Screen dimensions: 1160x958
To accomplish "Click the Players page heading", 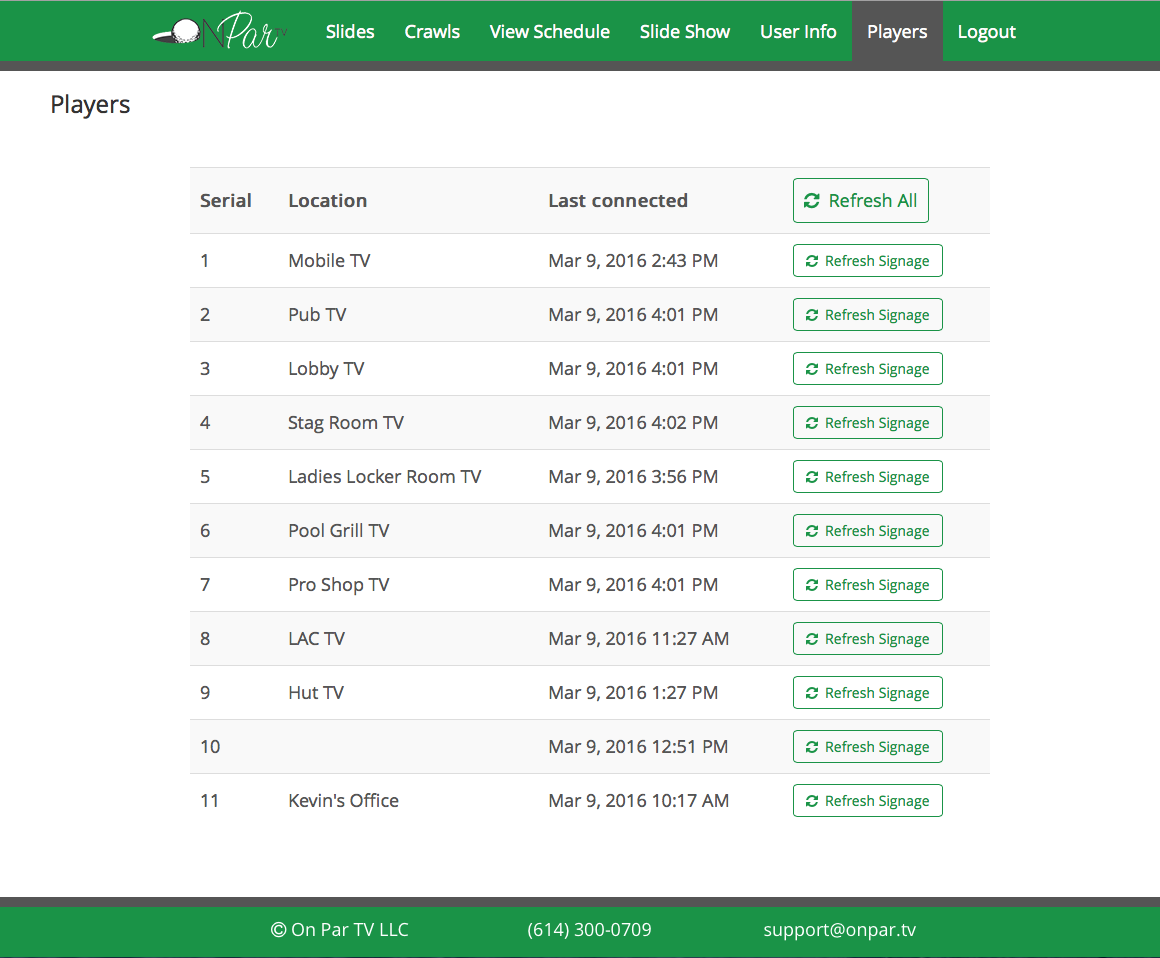I will click(90, 105).
